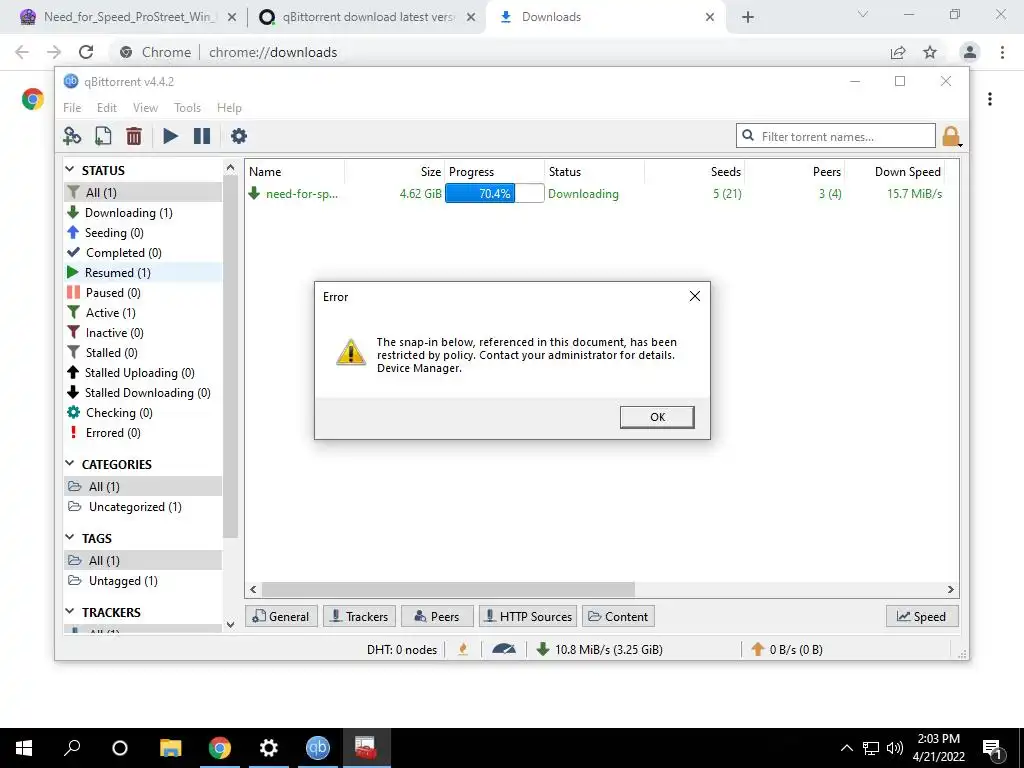Open Windows Start menu
Viewport: 1024px width, 768px height.
tap(24, 748)
